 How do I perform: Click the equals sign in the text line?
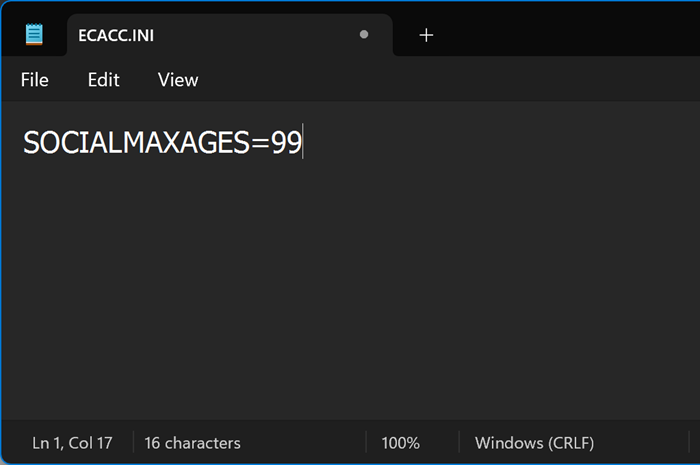(x=260, y=143)
